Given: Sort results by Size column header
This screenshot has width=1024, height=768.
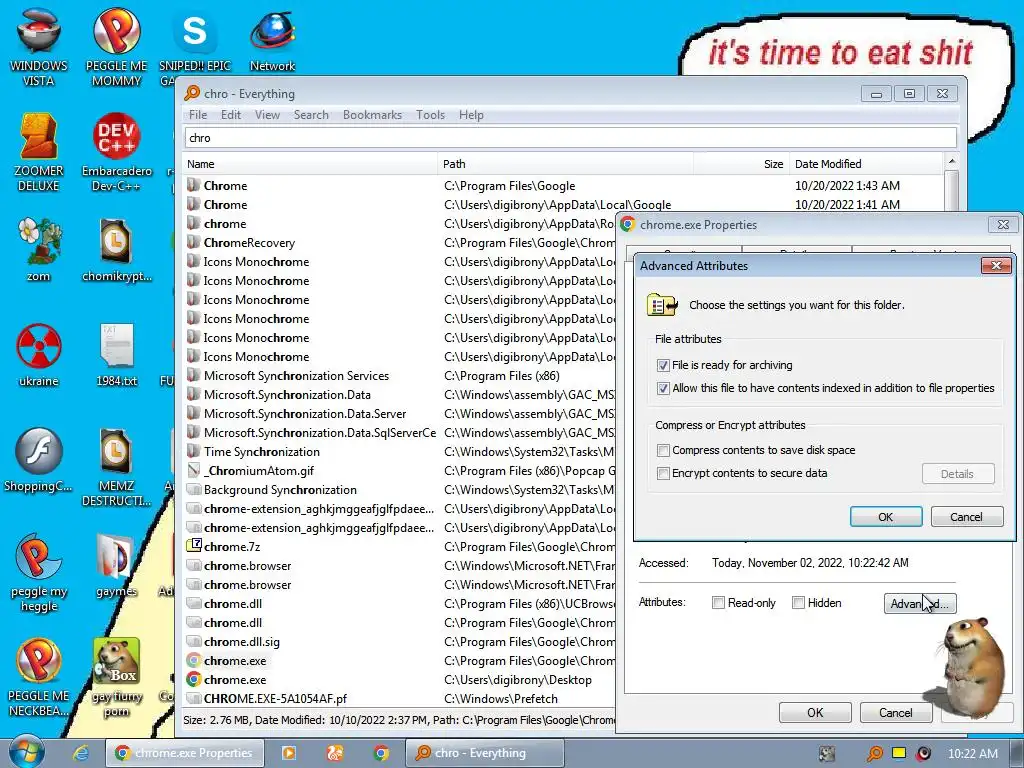Looking at the screenshot, I should (x=741, y=164).
